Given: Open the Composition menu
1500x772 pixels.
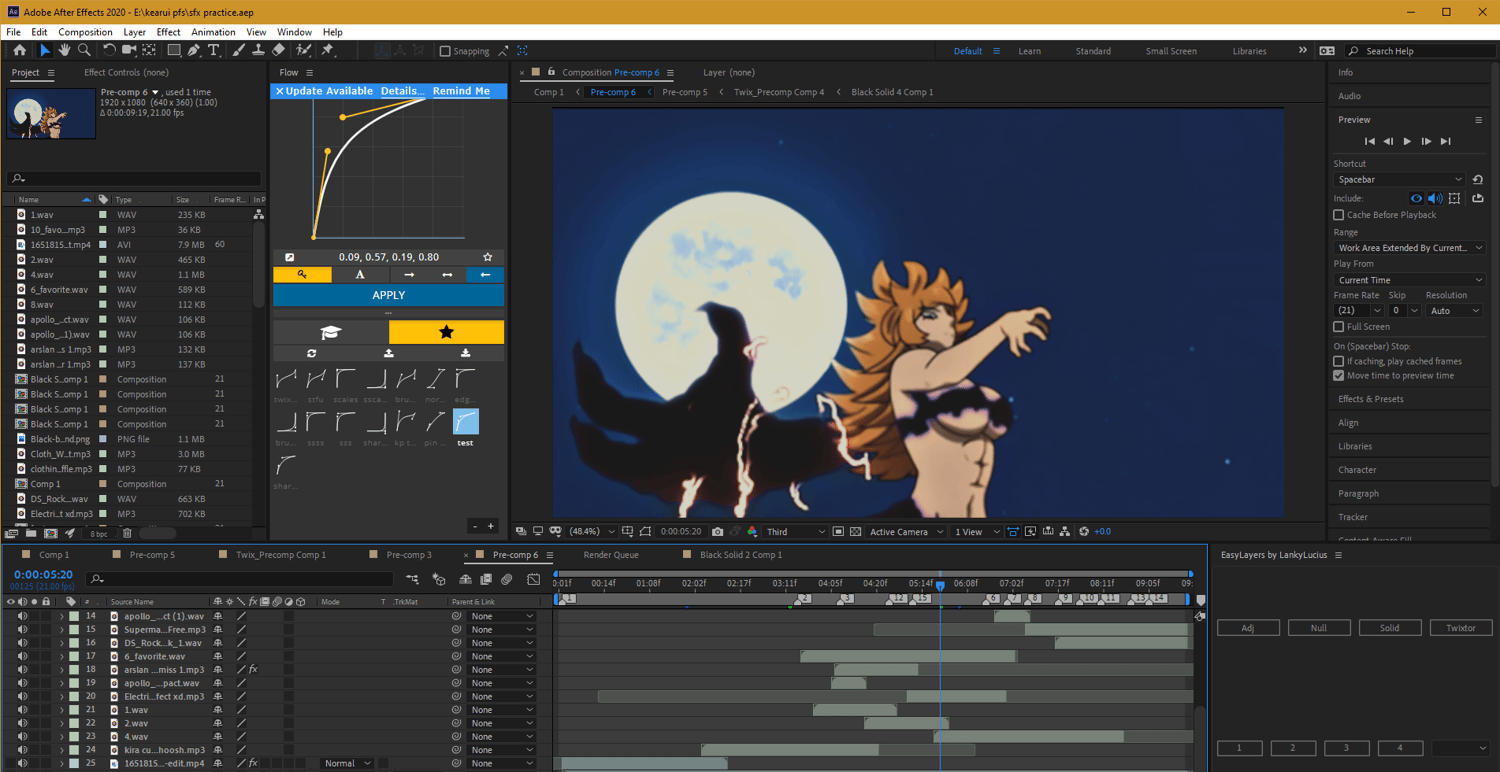Looking at the screenshot, I should tap(85, 32).
